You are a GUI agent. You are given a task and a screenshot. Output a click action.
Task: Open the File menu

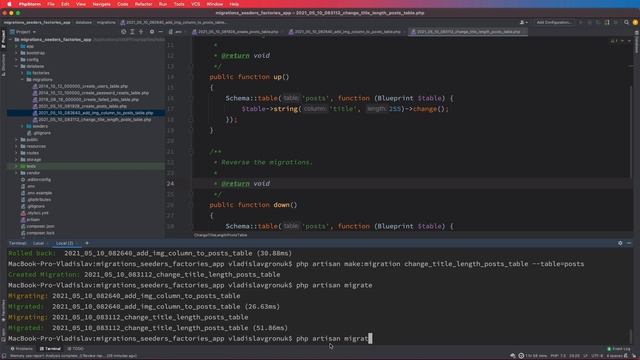tap(51, 4)
